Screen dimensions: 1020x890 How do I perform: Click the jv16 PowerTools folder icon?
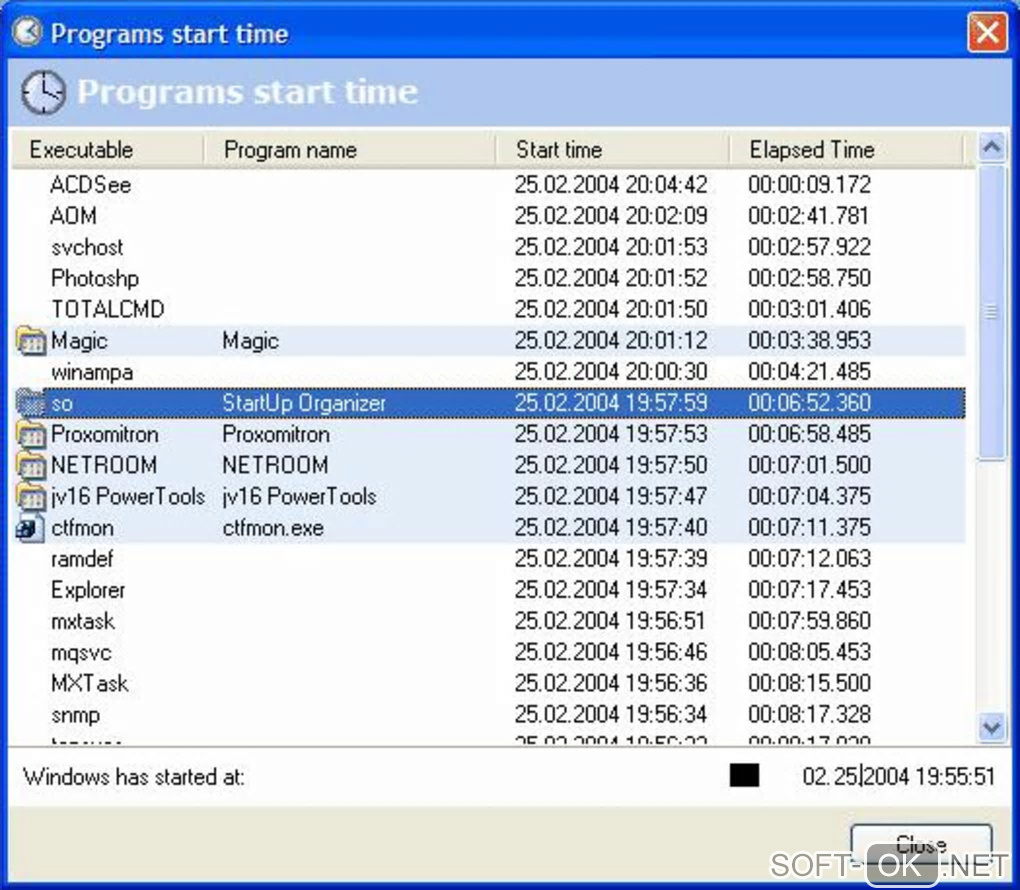(30, 497)
